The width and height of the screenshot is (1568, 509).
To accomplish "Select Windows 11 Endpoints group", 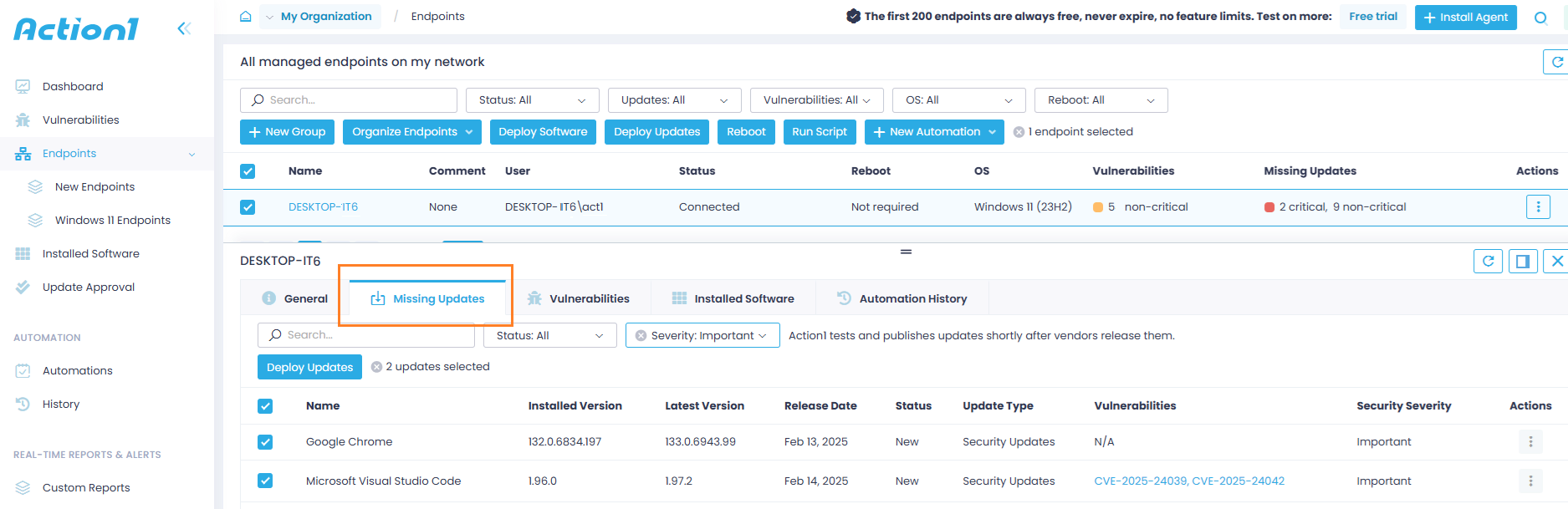I will [113, 221].
